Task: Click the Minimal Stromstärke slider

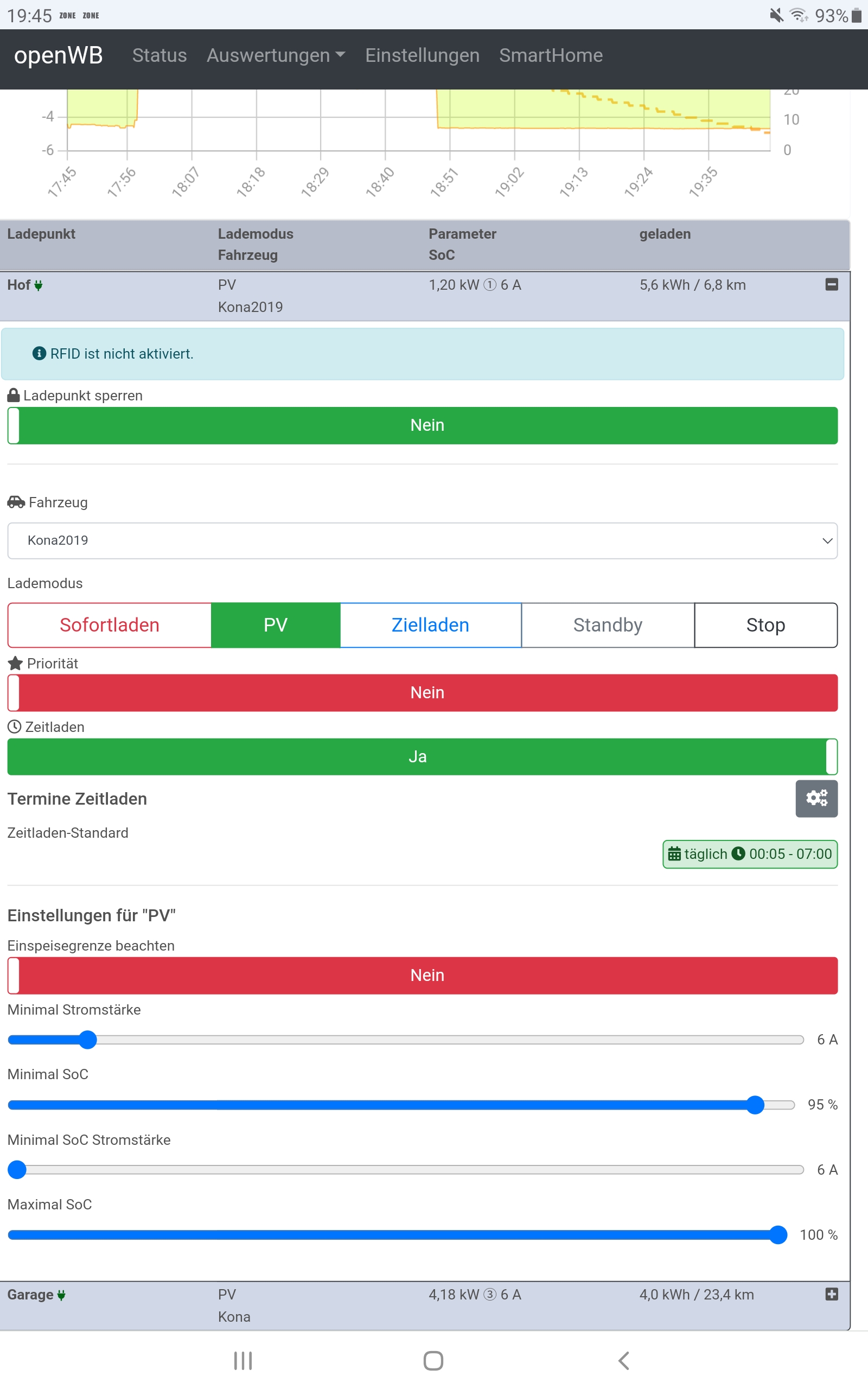Action: click(x=405, y=1040)
